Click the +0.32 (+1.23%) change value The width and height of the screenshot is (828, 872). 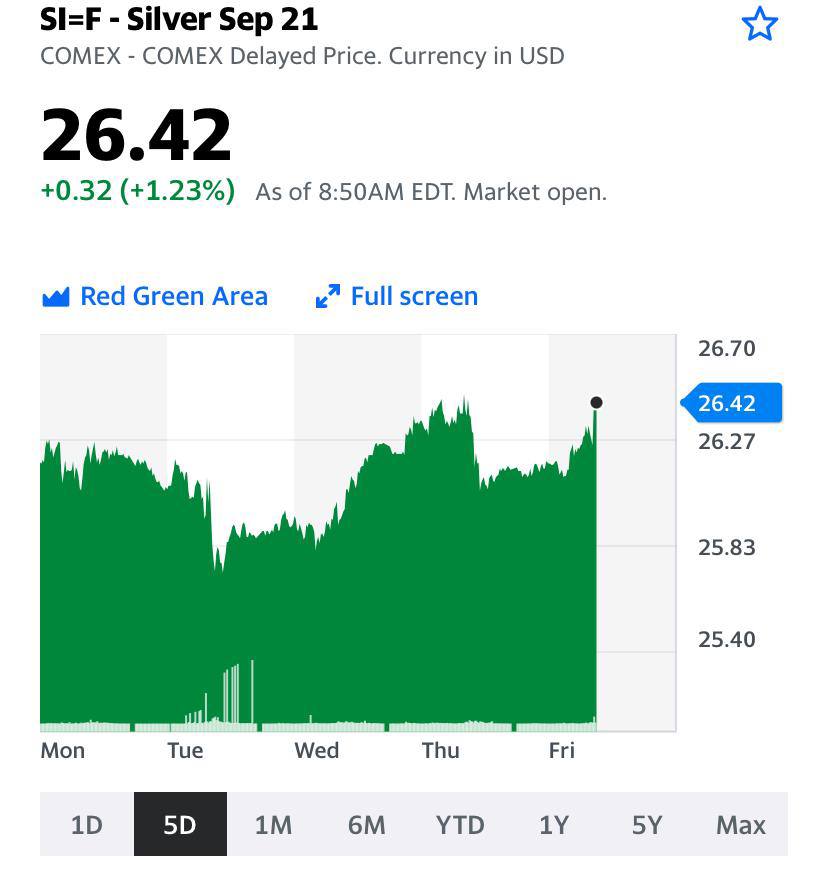[138, 191]
